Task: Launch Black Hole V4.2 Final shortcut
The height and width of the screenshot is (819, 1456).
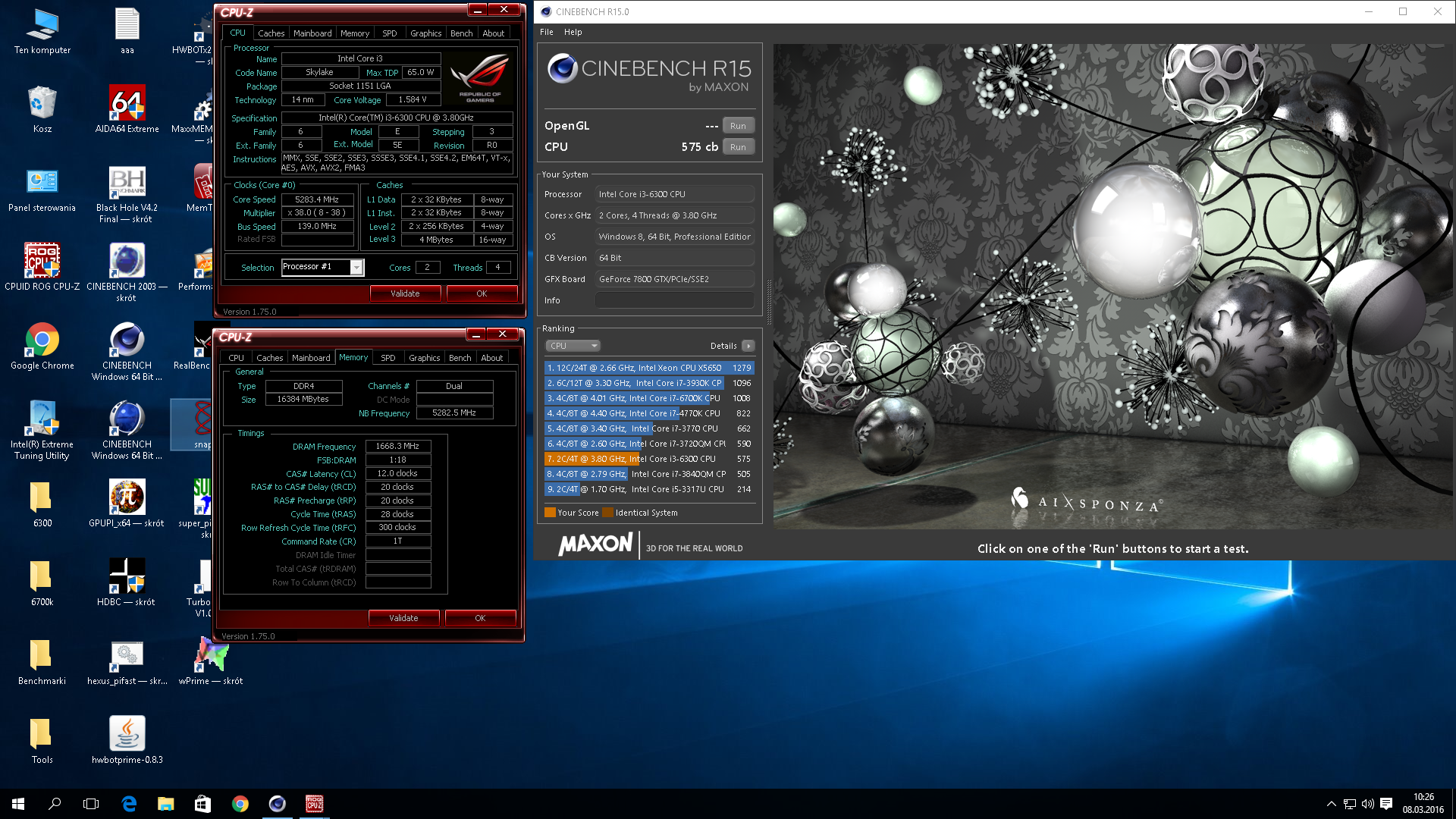Action: (127, 195)
